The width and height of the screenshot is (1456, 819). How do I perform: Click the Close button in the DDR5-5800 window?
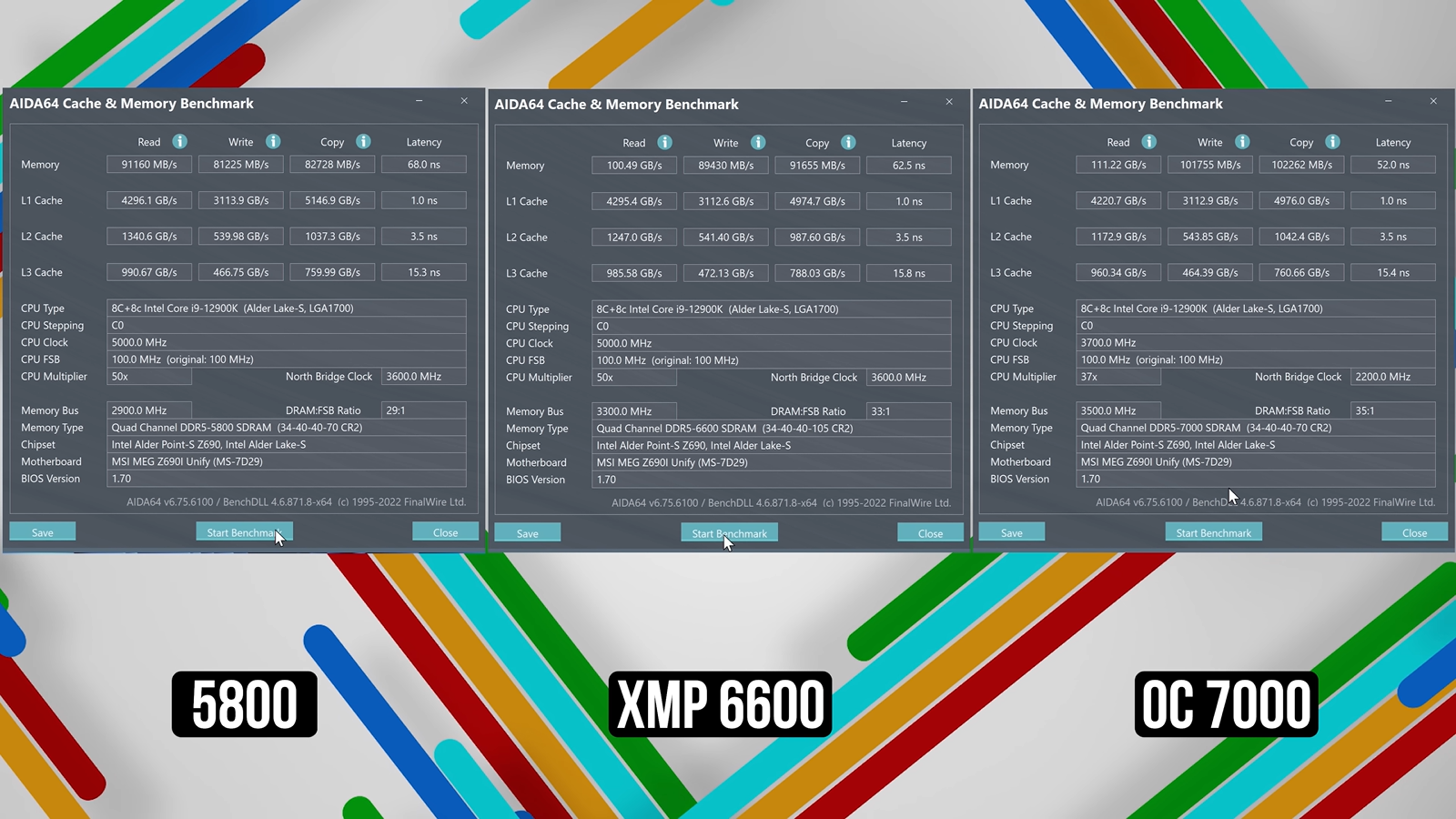[445, 532]
